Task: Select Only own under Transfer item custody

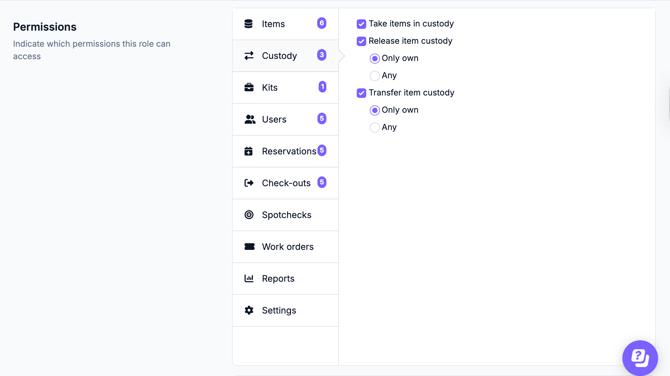Action: [x=374, y=110]
